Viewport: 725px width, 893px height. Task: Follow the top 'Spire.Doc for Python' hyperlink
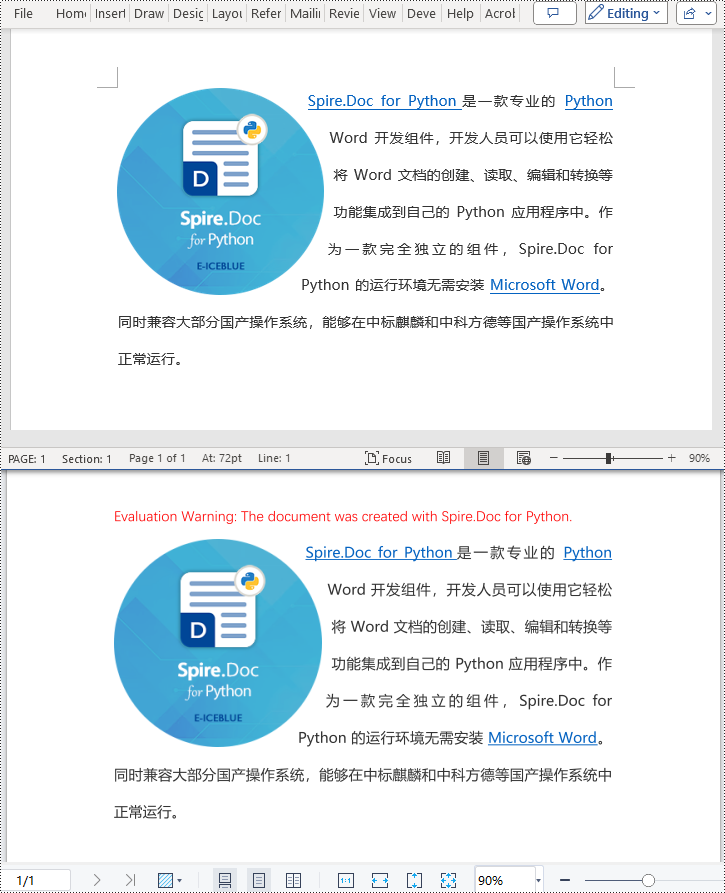tap(382, 101)
